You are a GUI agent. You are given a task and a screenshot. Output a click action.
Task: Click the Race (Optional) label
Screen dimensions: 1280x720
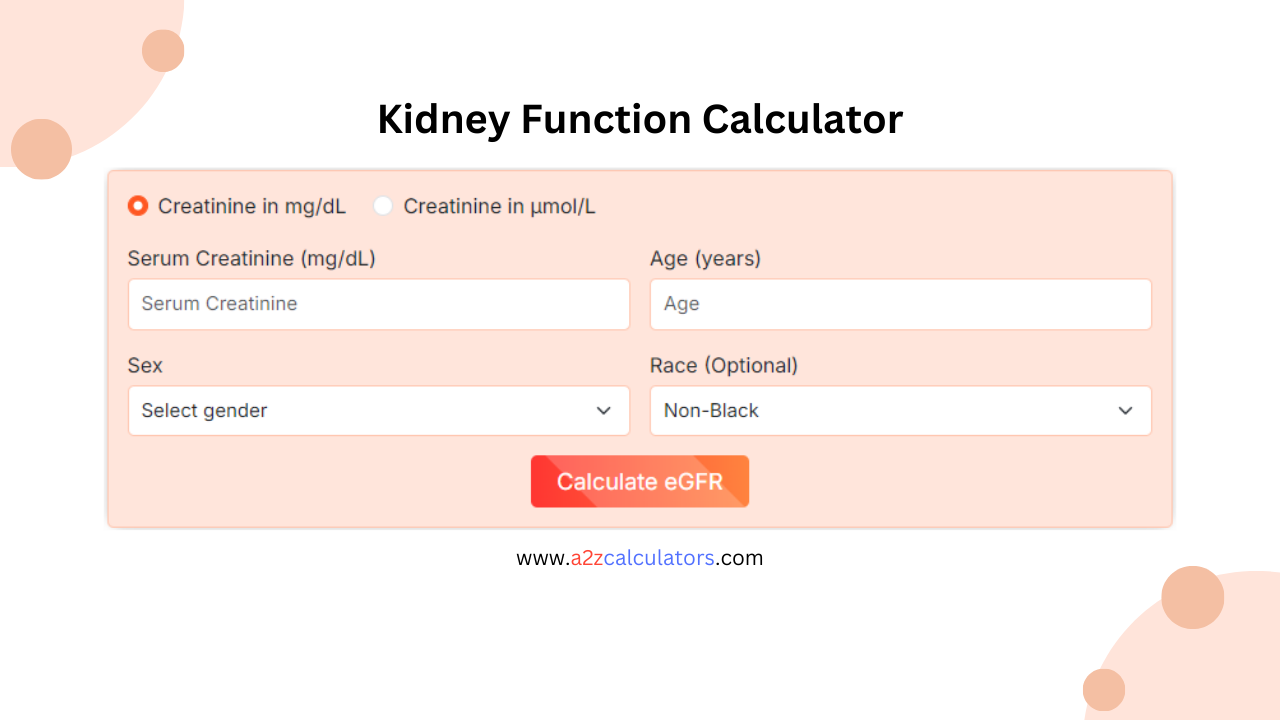(x=724, y=365)
